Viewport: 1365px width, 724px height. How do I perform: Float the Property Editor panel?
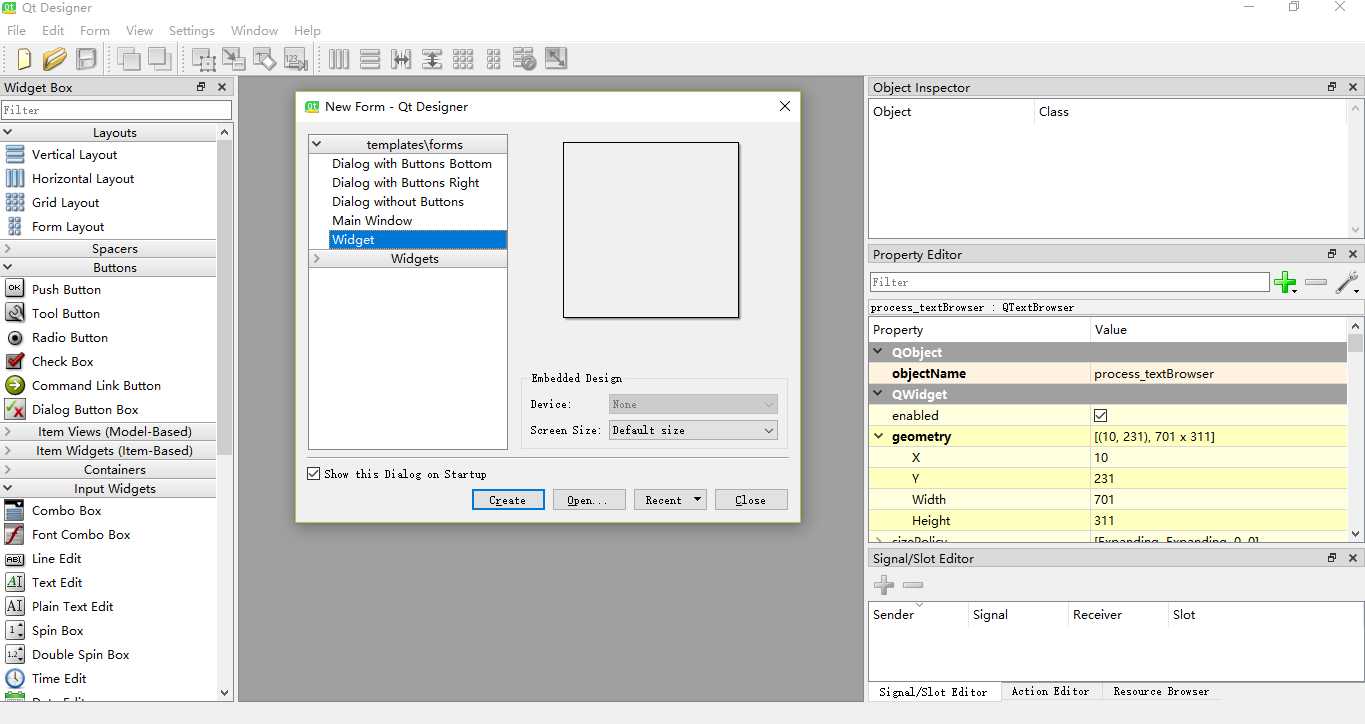pyautogui.click(x=1332, y=254)
